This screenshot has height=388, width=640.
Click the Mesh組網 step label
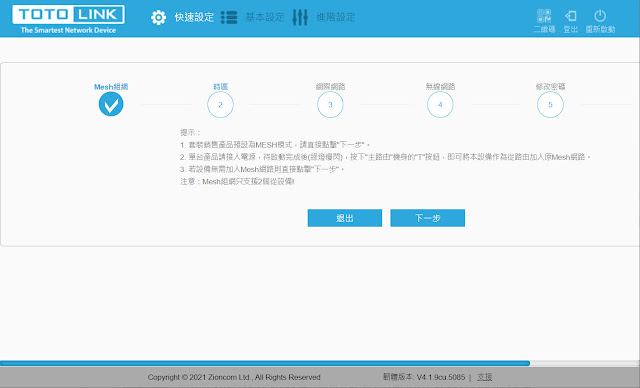click(111, 86)
